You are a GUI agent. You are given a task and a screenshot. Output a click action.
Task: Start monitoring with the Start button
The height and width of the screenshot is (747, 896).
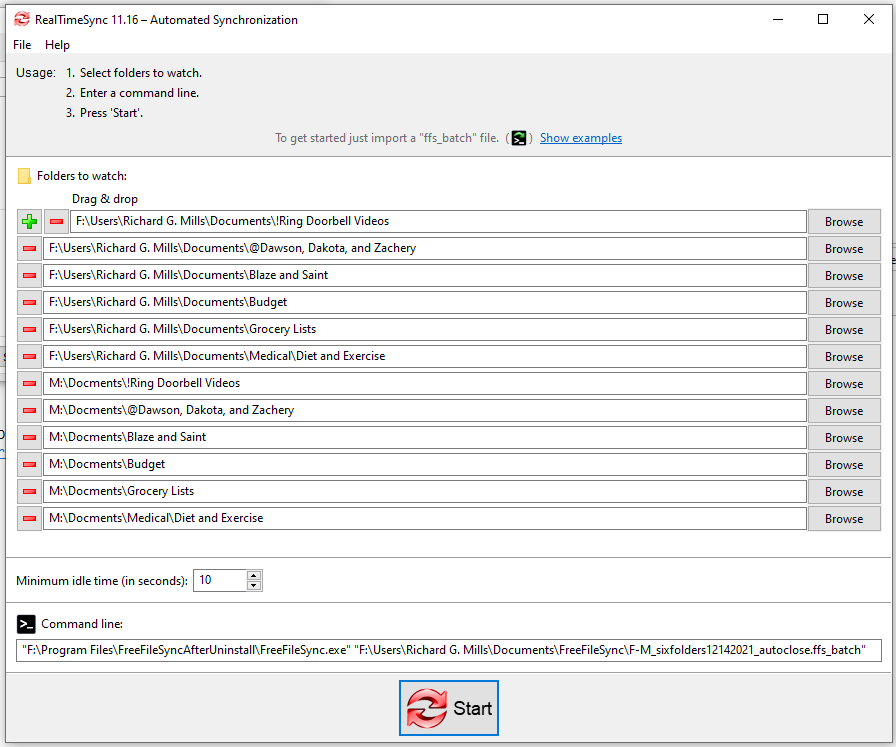coord(449,708)
